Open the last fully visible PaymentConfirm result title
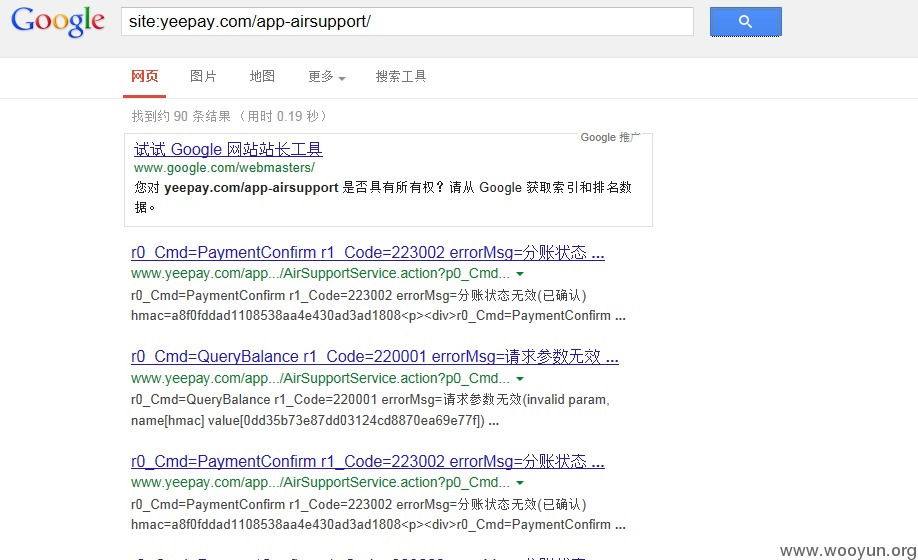The image size is (918, 560). pos(368,461)
